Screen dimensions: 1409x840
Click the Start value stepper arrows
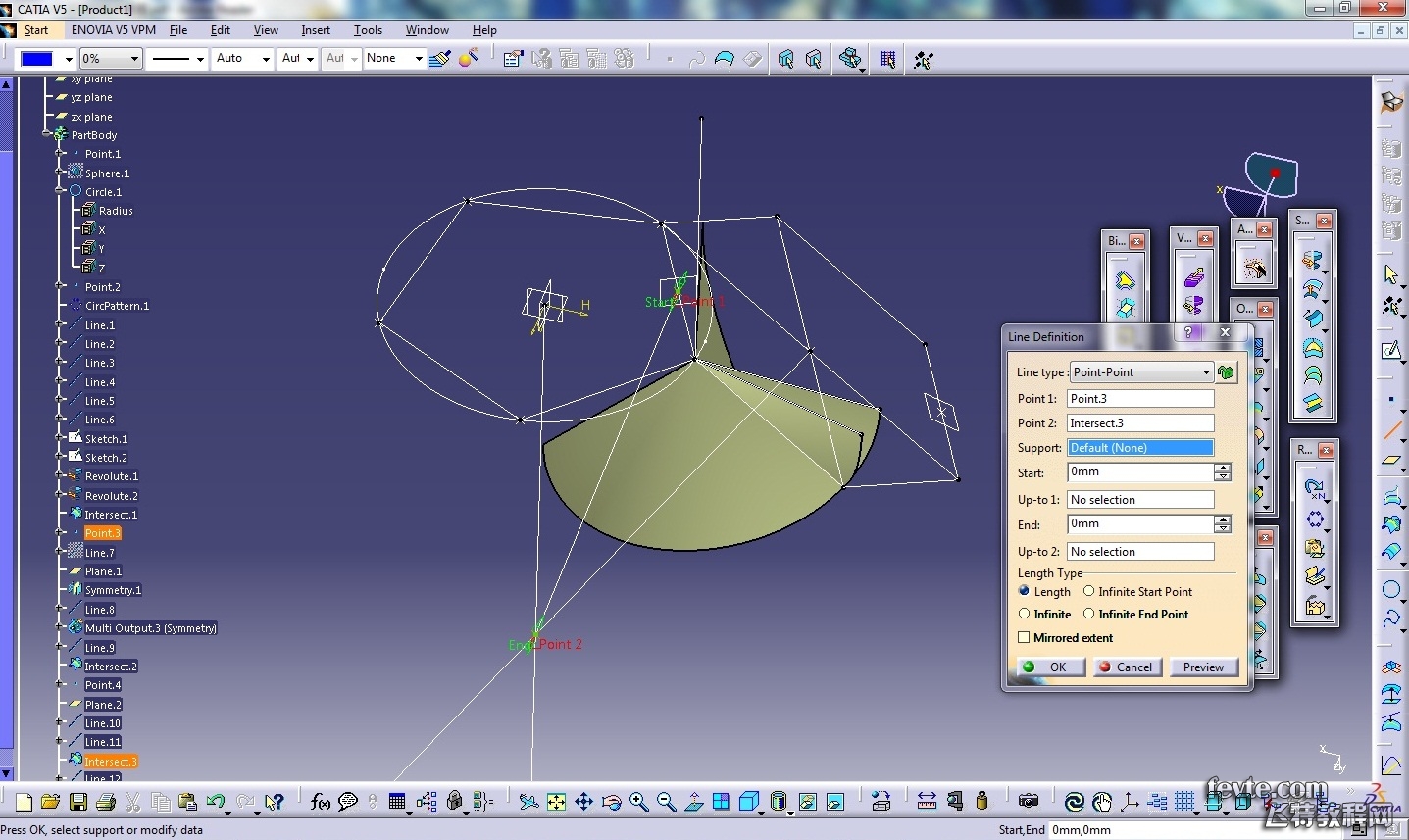pyautogui.click(x=1223, y=472)
